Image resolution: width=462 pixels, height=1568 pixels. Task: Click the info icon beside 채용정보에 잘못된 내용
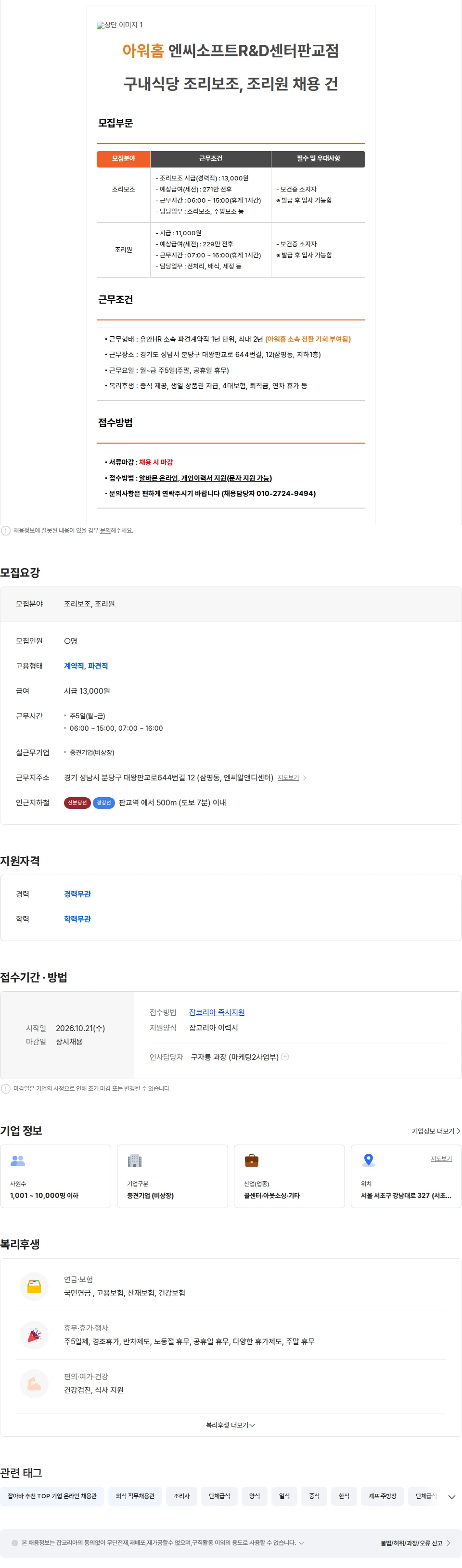click(5, 530)
